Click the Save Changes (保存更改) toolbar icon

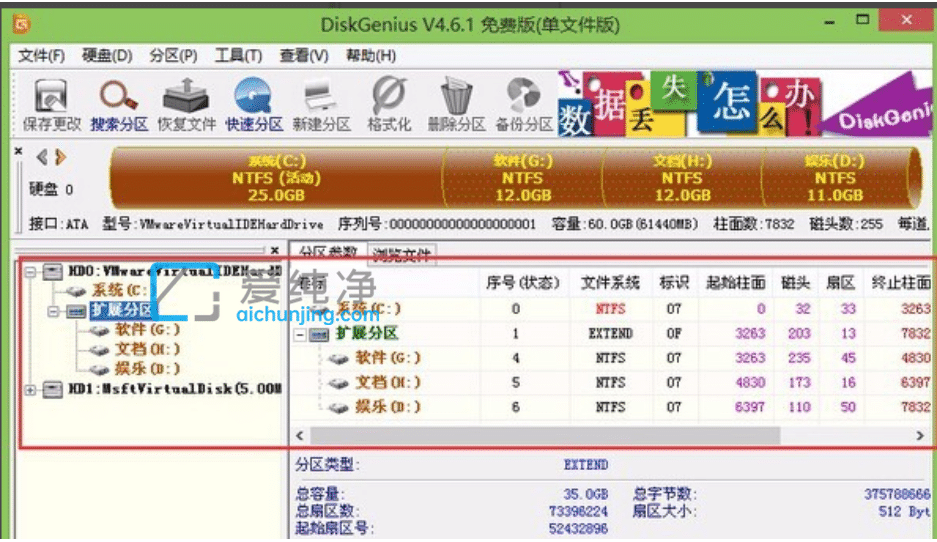pos(51,105)
